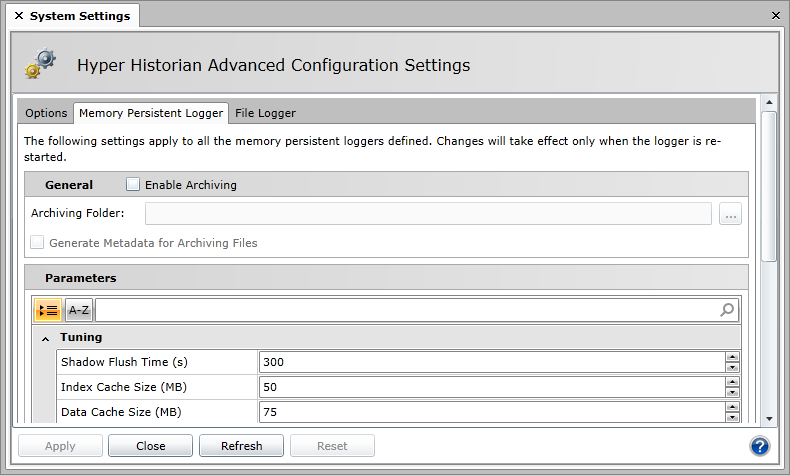Click the vertical scrollbar thumb

pos(768,185)
